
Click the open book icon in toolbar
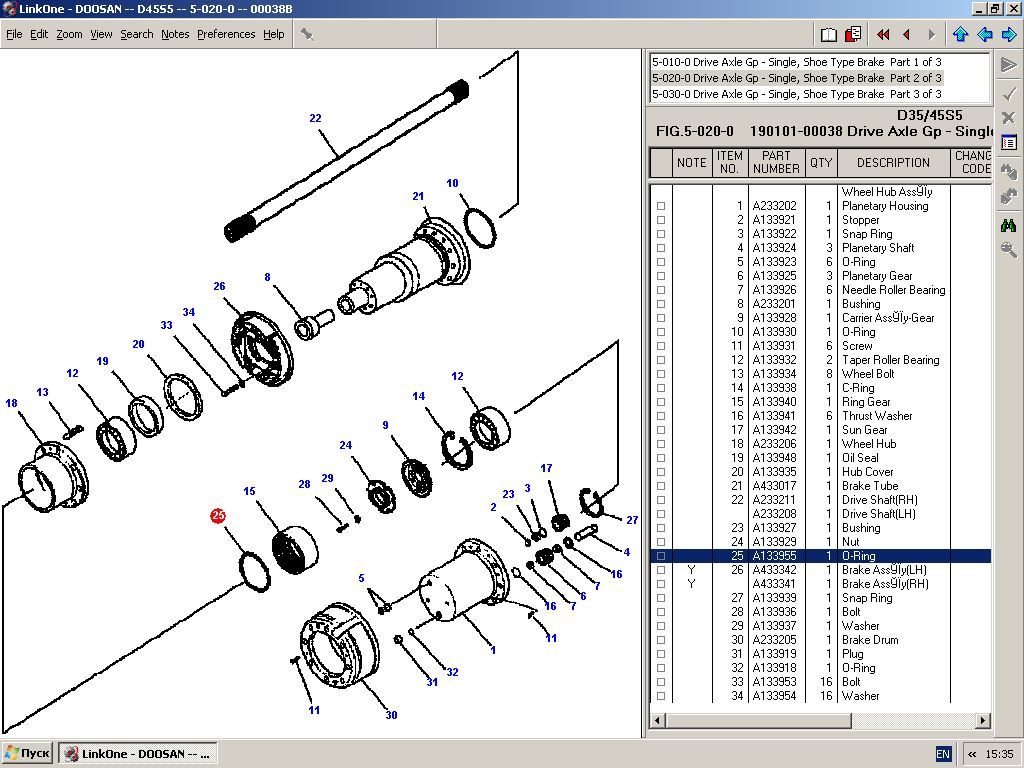click(829, 35)
